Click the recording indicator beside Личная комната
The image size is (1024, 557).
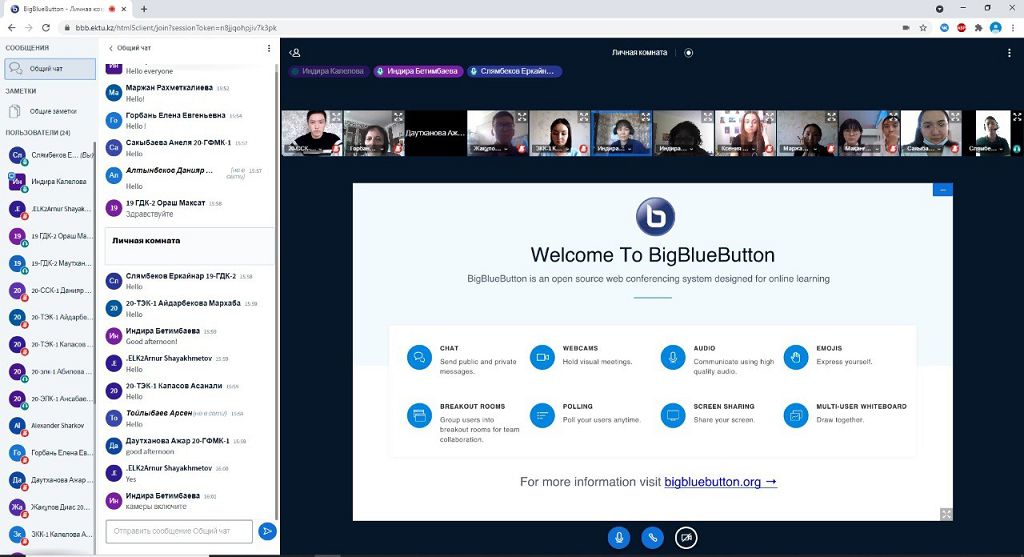[x=688, y=53]
